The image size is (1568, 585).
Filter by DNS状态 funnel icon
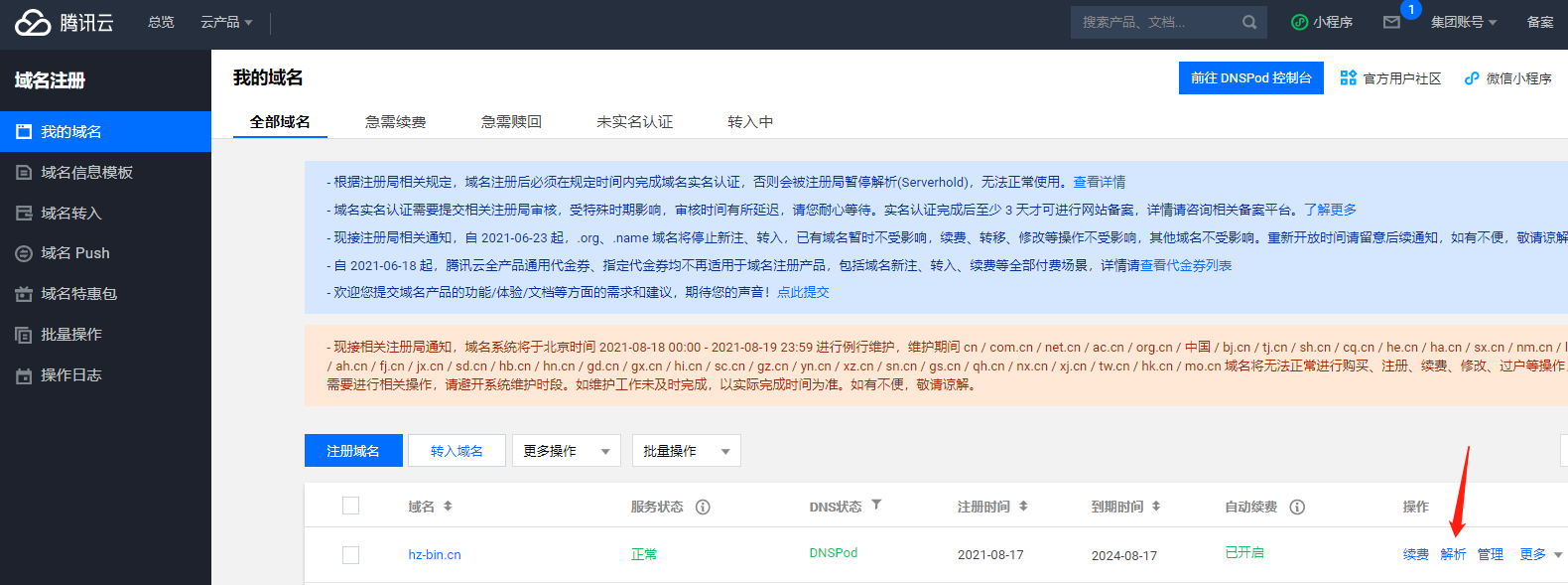876,505
